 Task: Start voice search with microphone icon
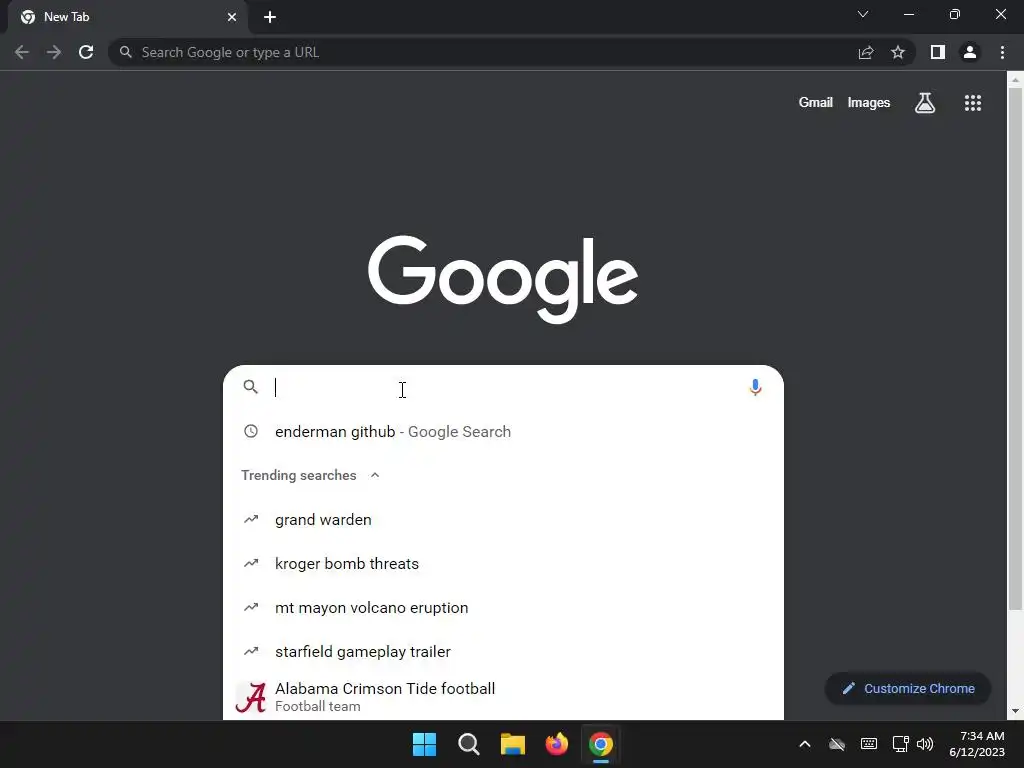(x=755, y=387)
